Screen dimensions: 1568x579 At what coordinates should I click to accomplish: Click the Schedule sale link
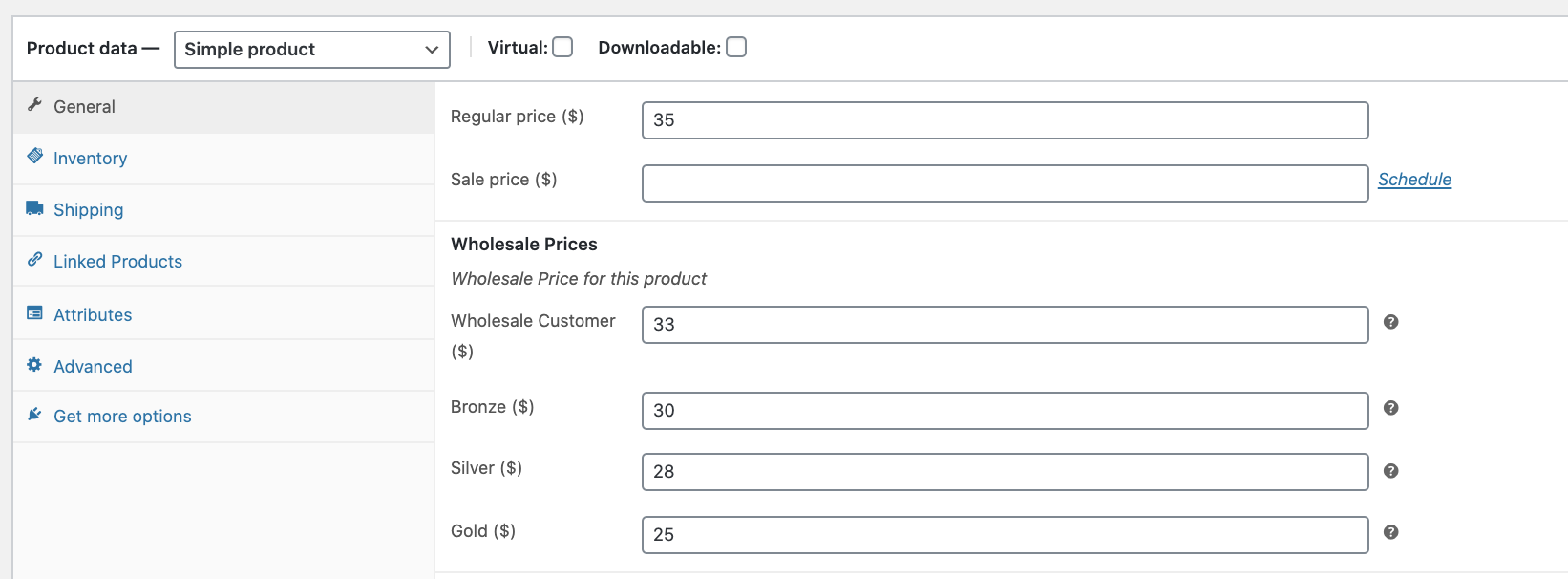pyautogui.click(x=1413, y=180)
